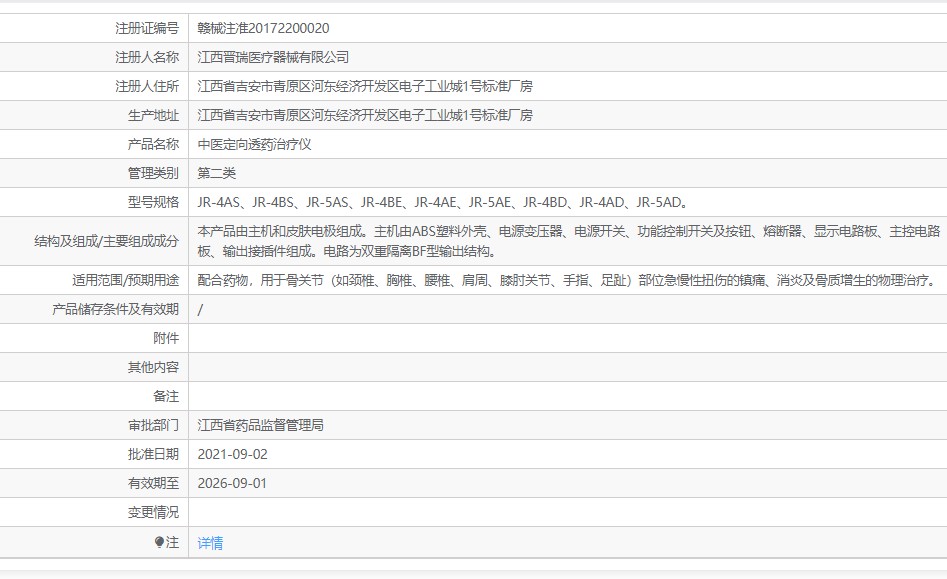Click the 变更情况 label

pos(153,512)
